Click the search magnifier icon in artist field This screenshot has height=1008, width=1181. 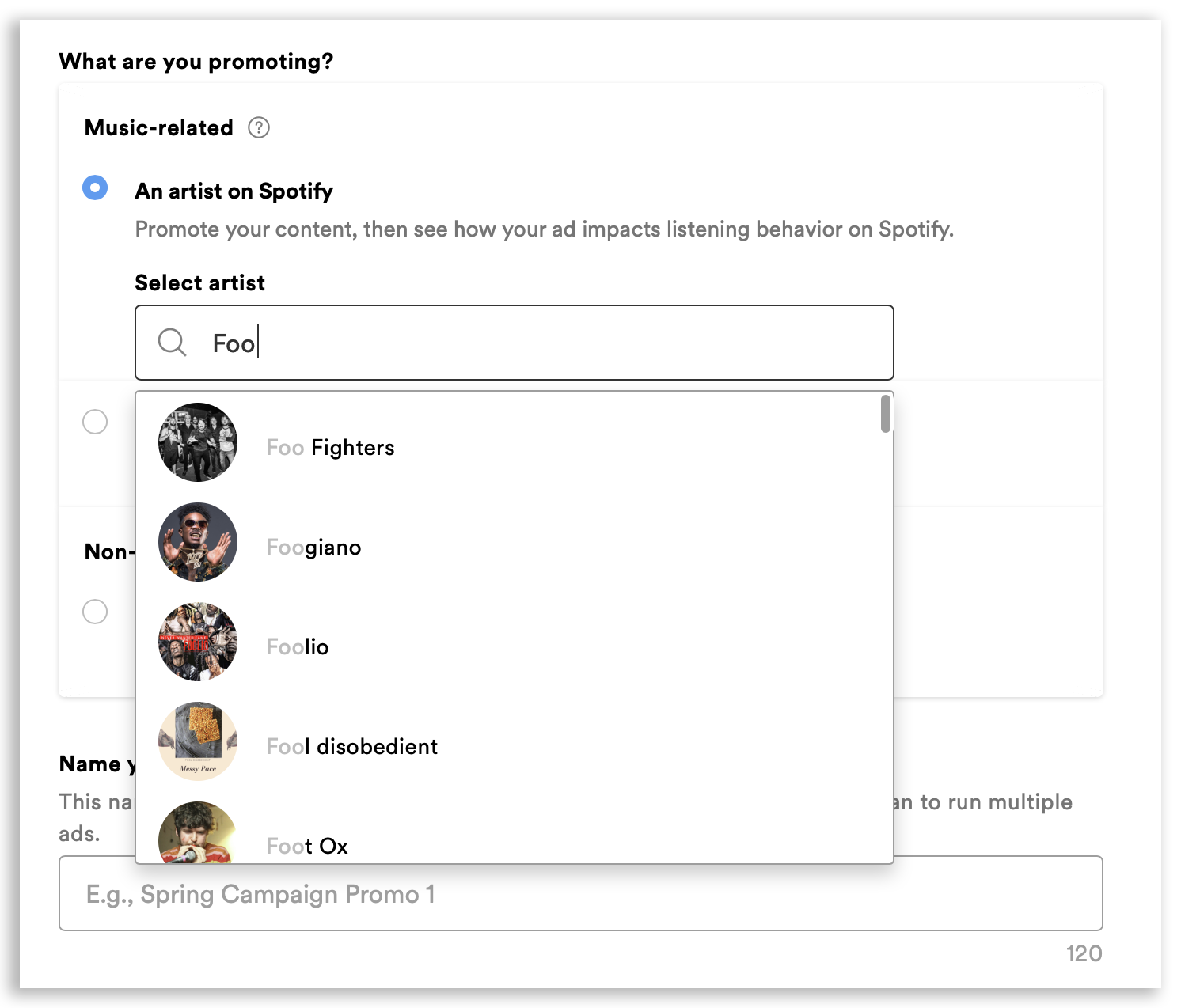pos(172,343)
